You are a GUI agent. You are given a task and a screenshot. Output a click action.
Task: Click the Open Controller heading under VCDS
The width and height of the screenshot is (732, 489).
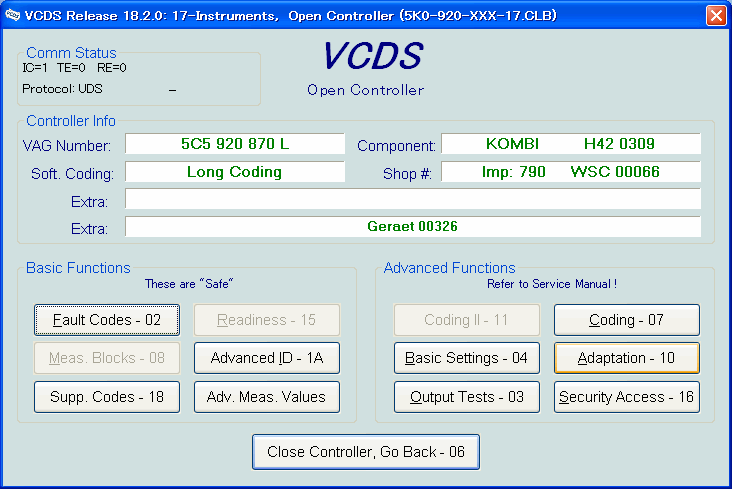(x=366, y=90)
